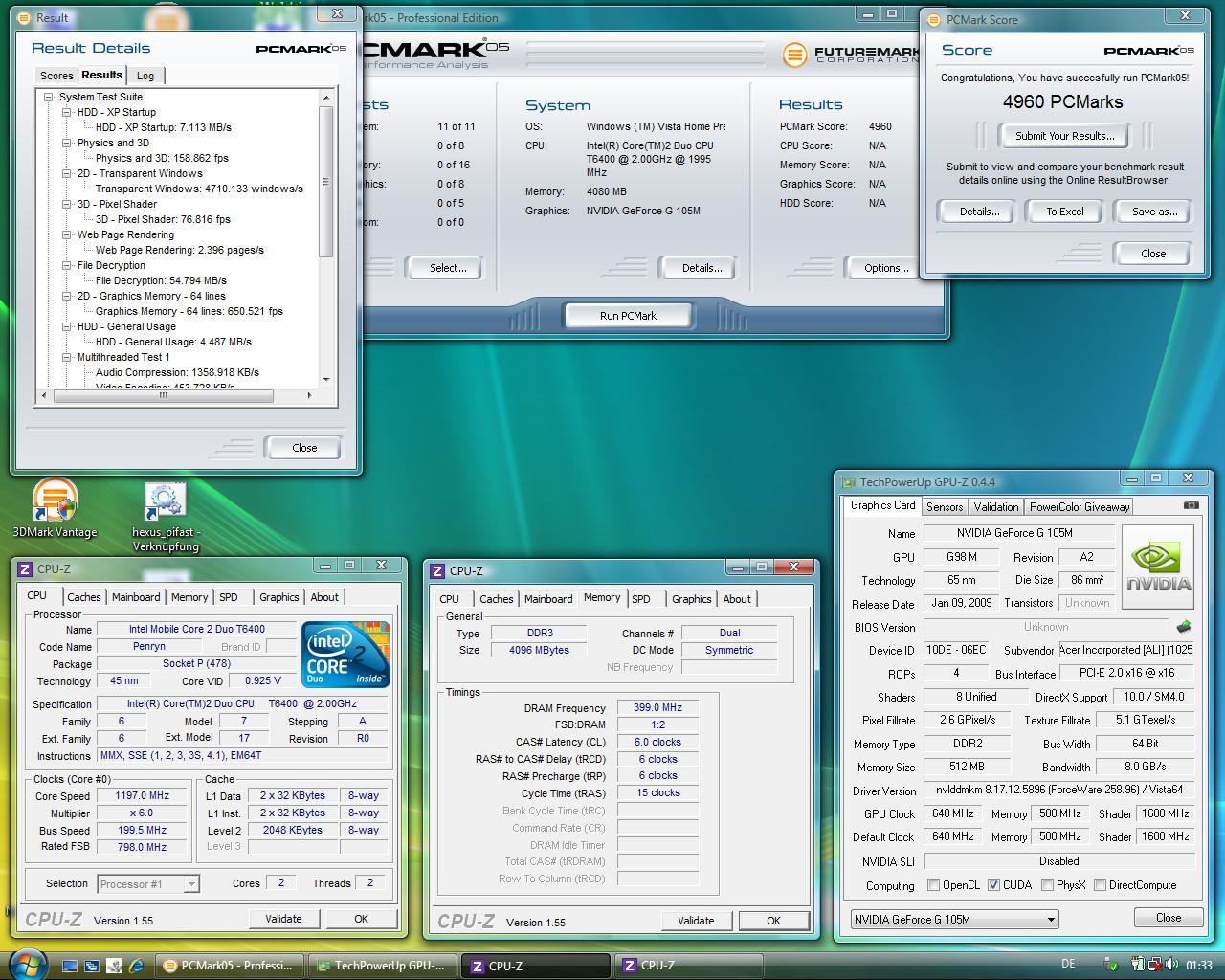Click the Memory CPU-Z window title icon

[437, 570]
